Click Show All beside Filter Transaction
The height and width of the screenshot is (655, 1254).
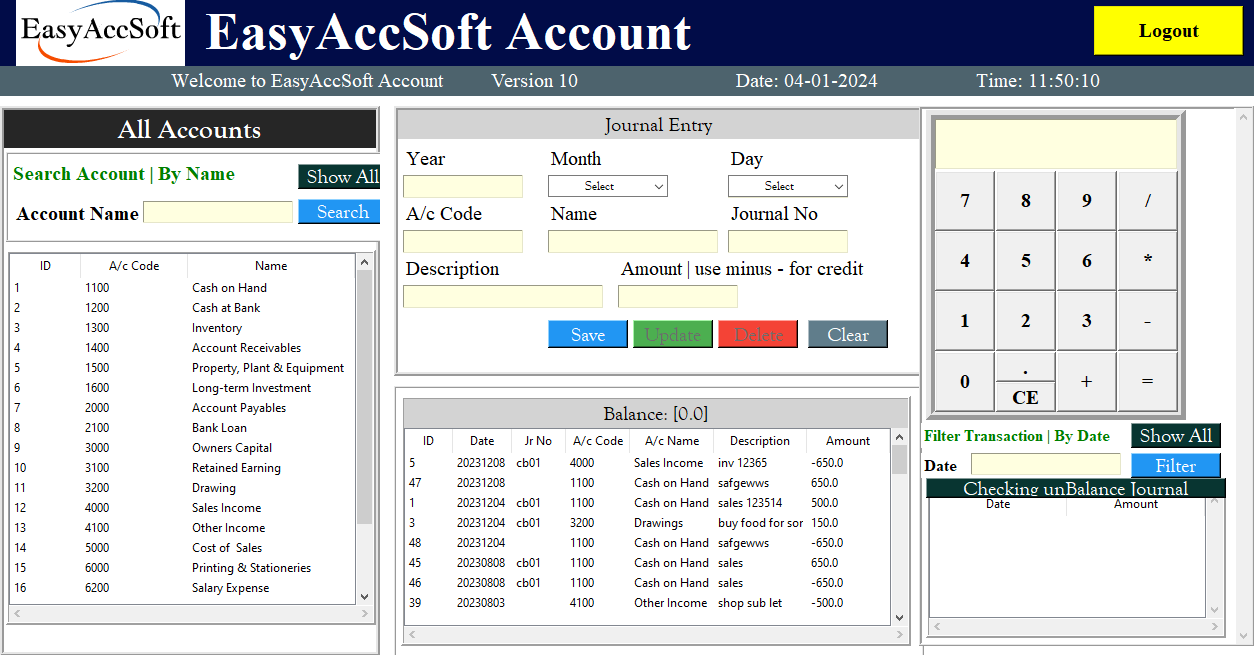(x=1176, y=436)
